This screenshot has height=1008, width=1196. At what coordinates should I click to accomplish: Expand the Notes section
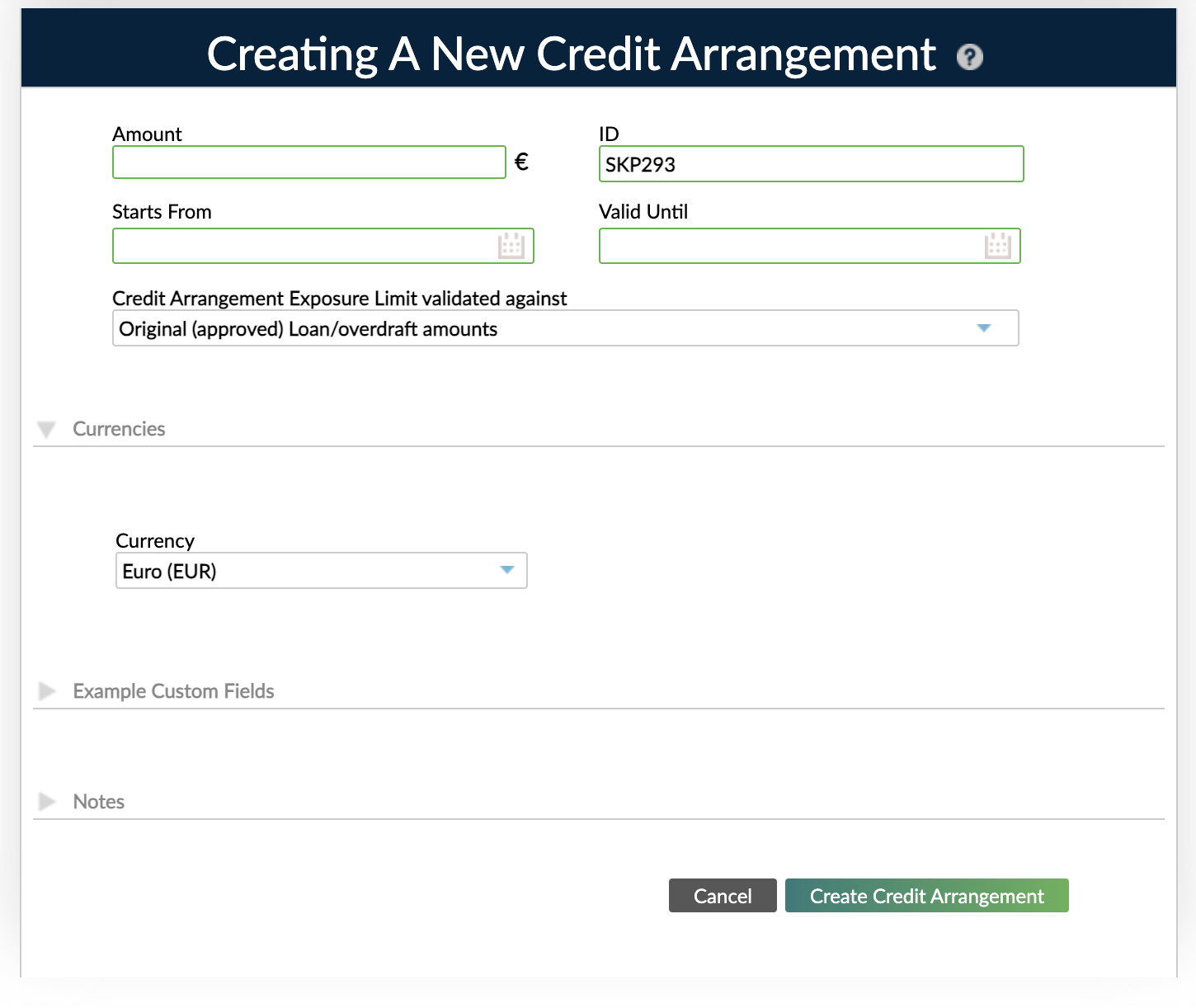point(46,801)
